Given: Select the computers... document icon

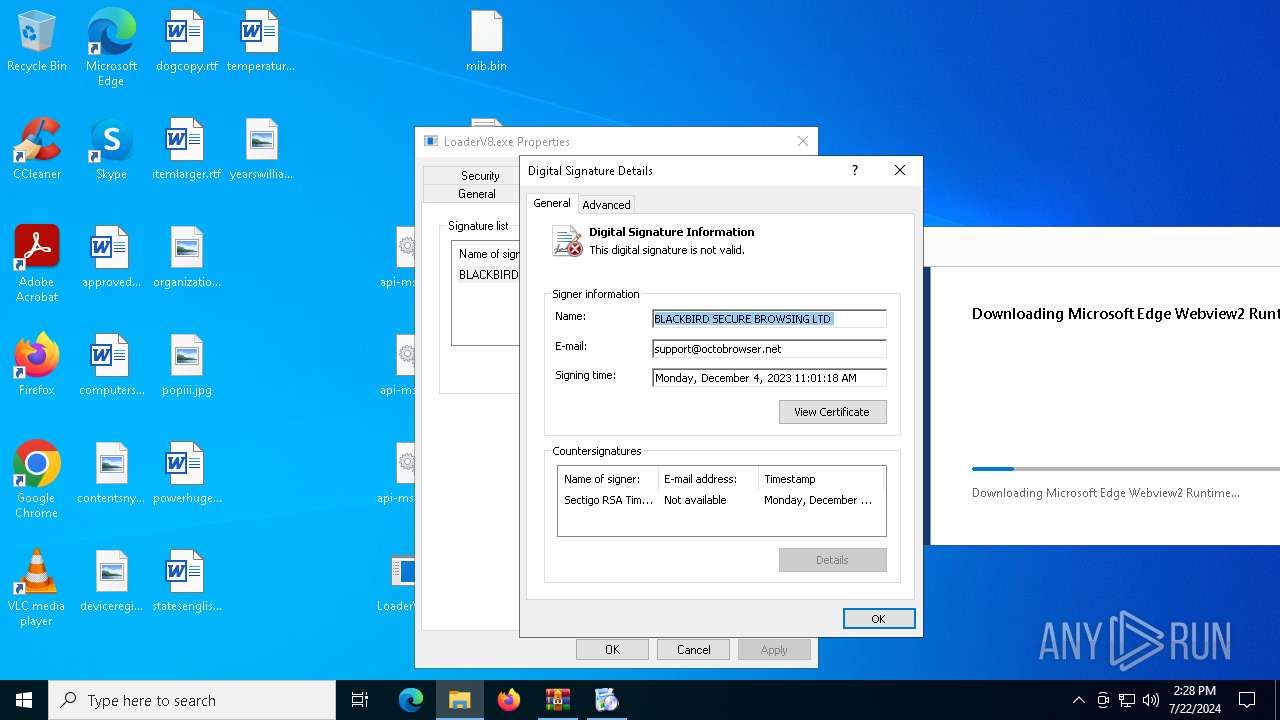Looking at the screenshot, I should pos(111,365).
